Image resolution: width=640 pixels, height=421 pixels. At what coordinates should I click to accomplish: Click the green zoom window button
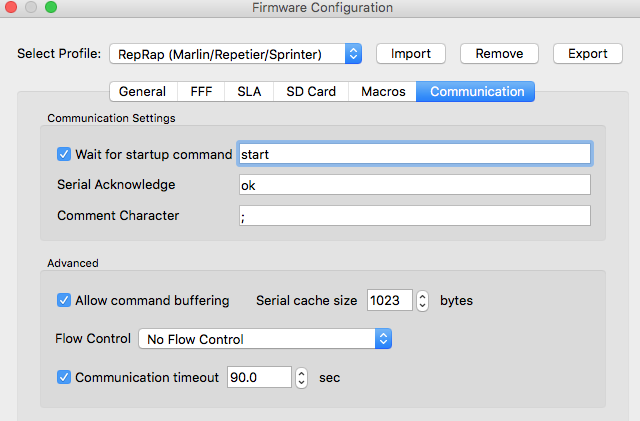coord(51,7)
